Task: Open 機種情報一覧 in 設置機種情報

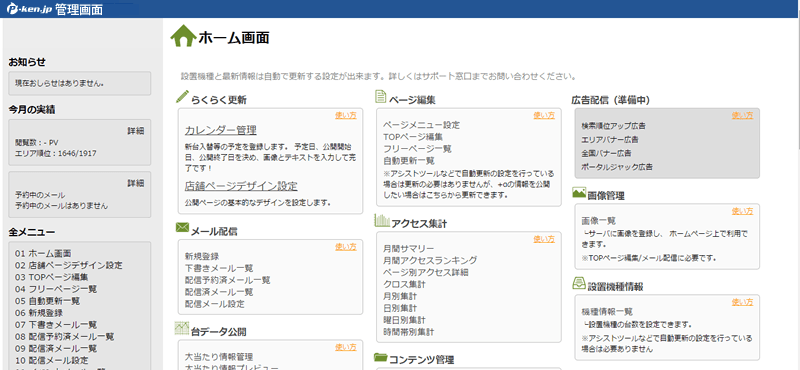Action: (x=607, y=311)
